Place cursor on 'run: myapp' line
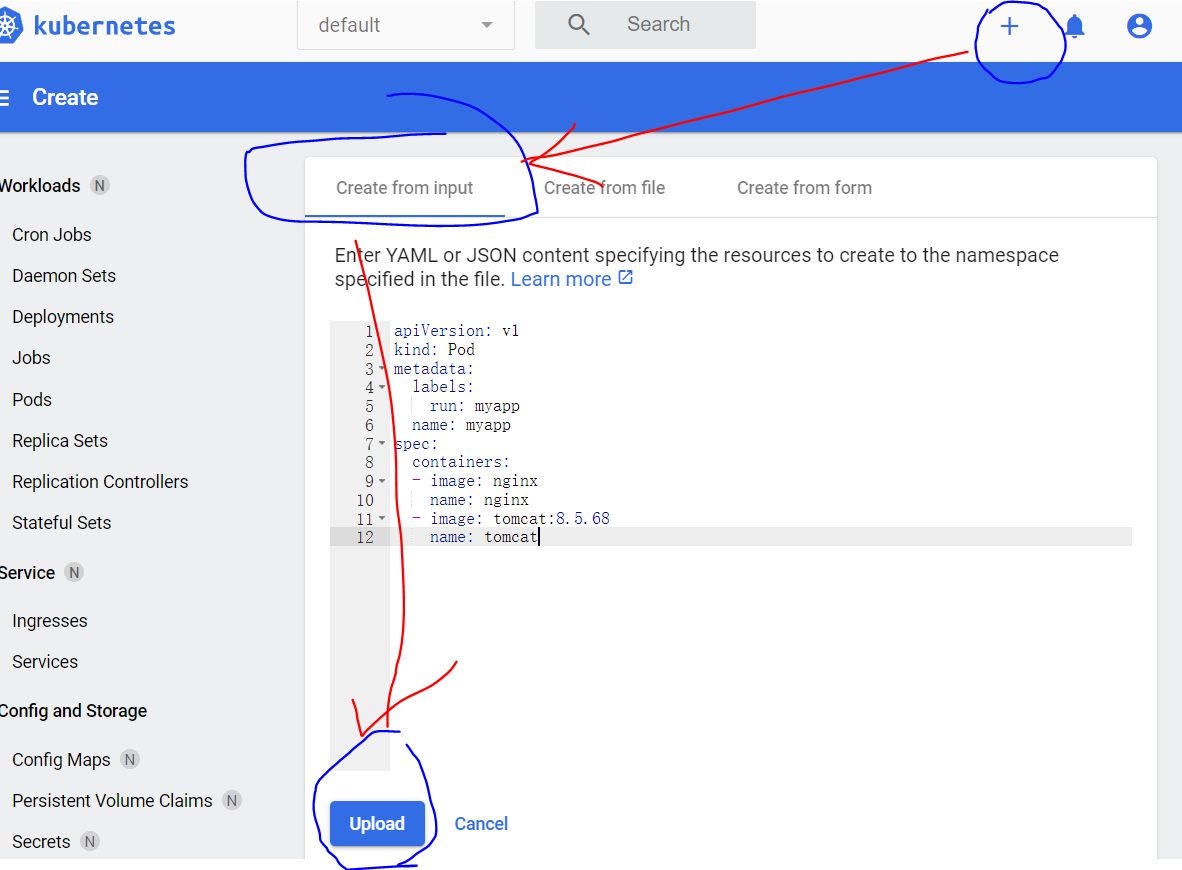The height and width of the screenshot is (870, 1182). coord(474,406)
